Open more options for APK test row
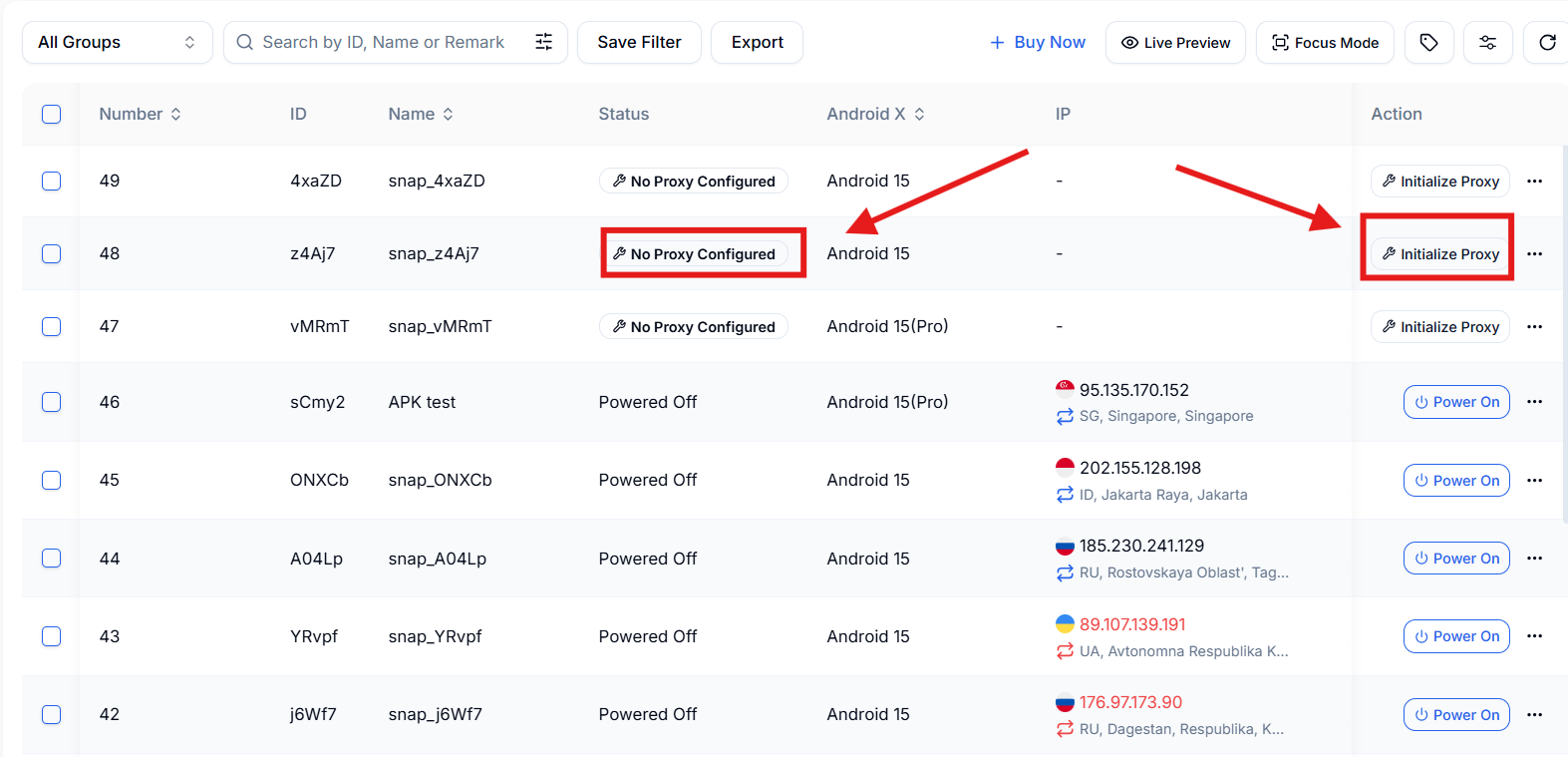The image size is (1568, 757). pyautogui.click(x=1535, y=402)
